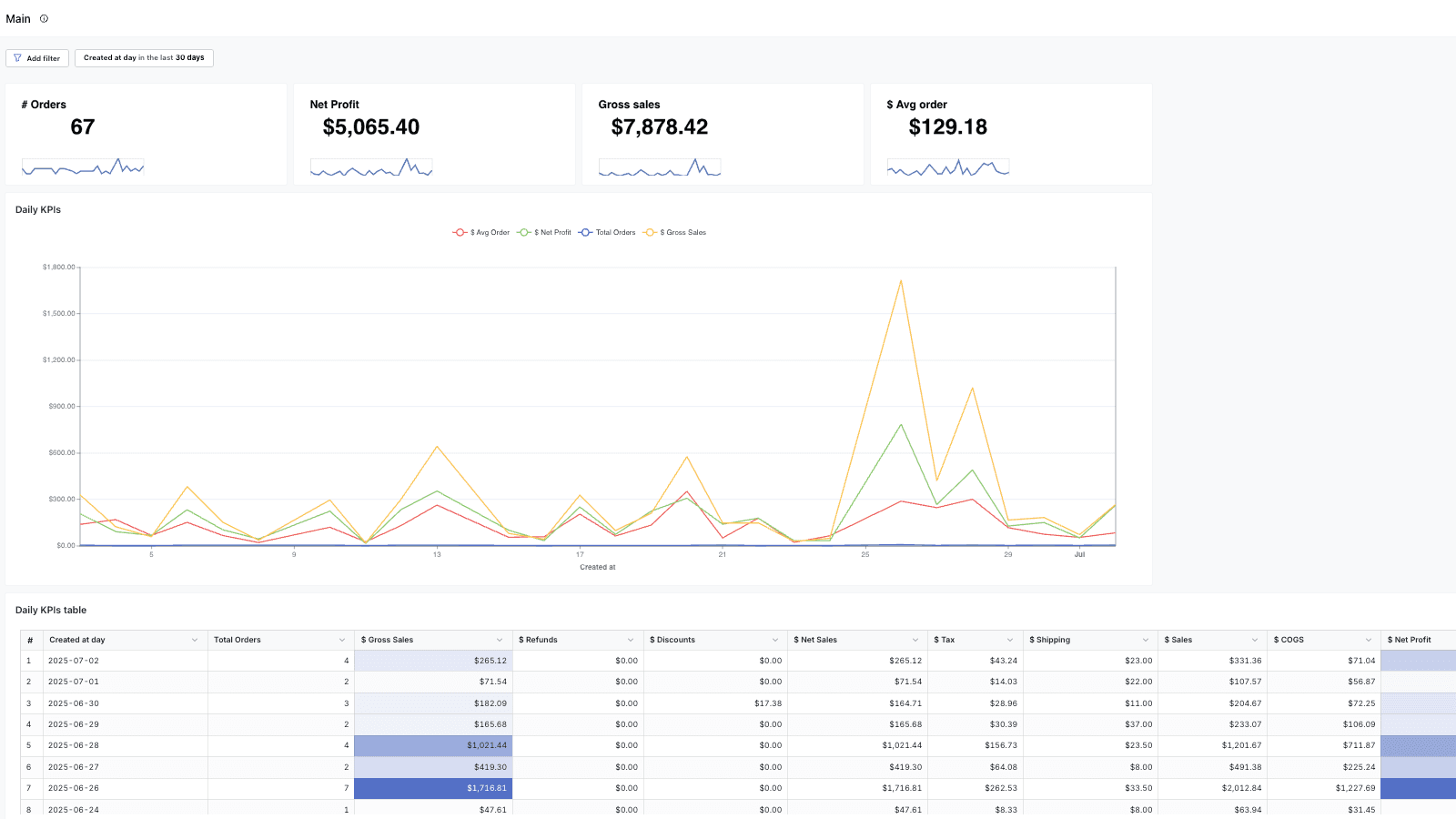Viewport: 1456px width, 819px height.
Task: Expand the $ Refunds column dropdown arrow
Action: (x=631, y=640)
